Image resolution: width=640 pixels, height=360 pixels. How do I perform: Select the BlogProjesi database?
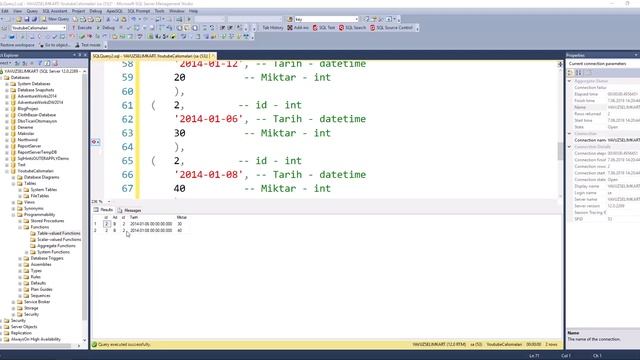tap(28, 109)
